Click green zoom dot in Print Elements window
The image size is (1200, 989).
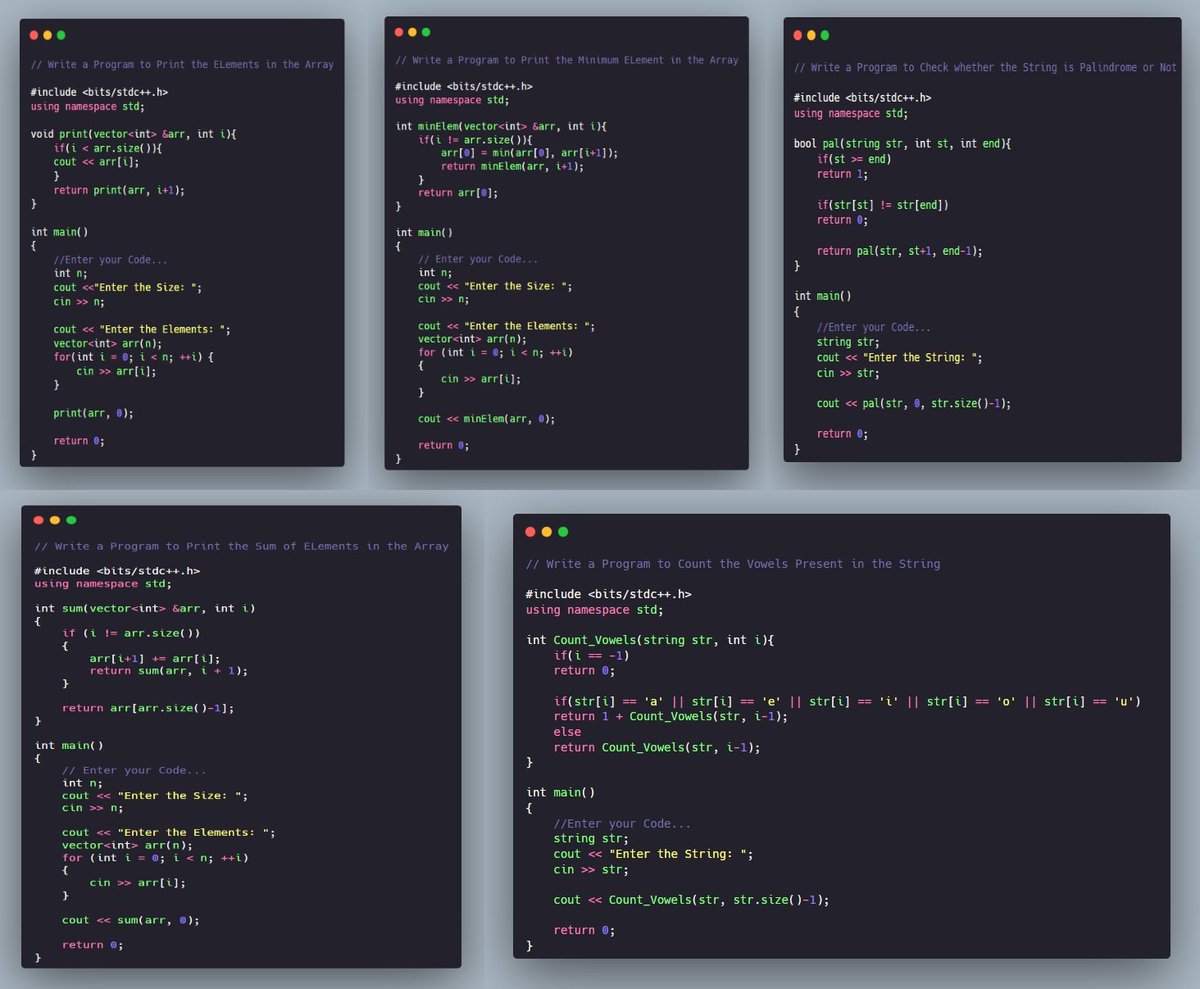pos(61,35)
